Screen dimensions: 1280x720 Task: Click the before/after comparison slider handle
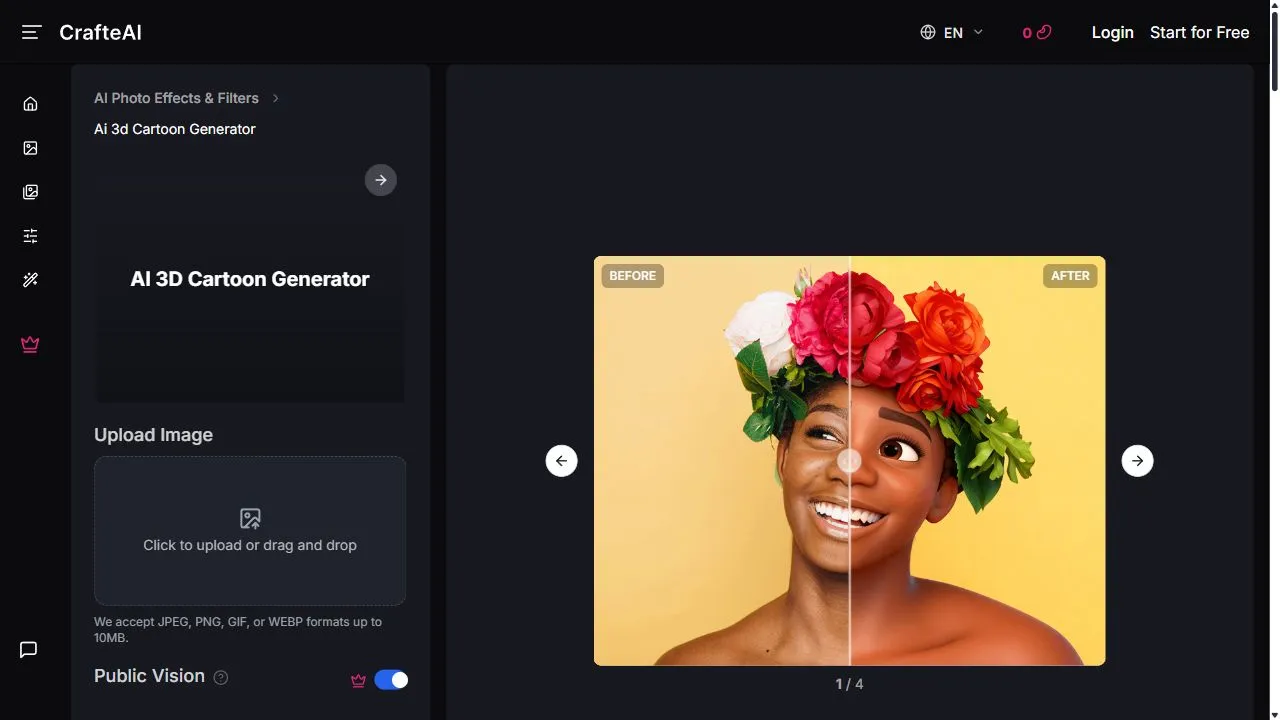(x=849, y=461)
